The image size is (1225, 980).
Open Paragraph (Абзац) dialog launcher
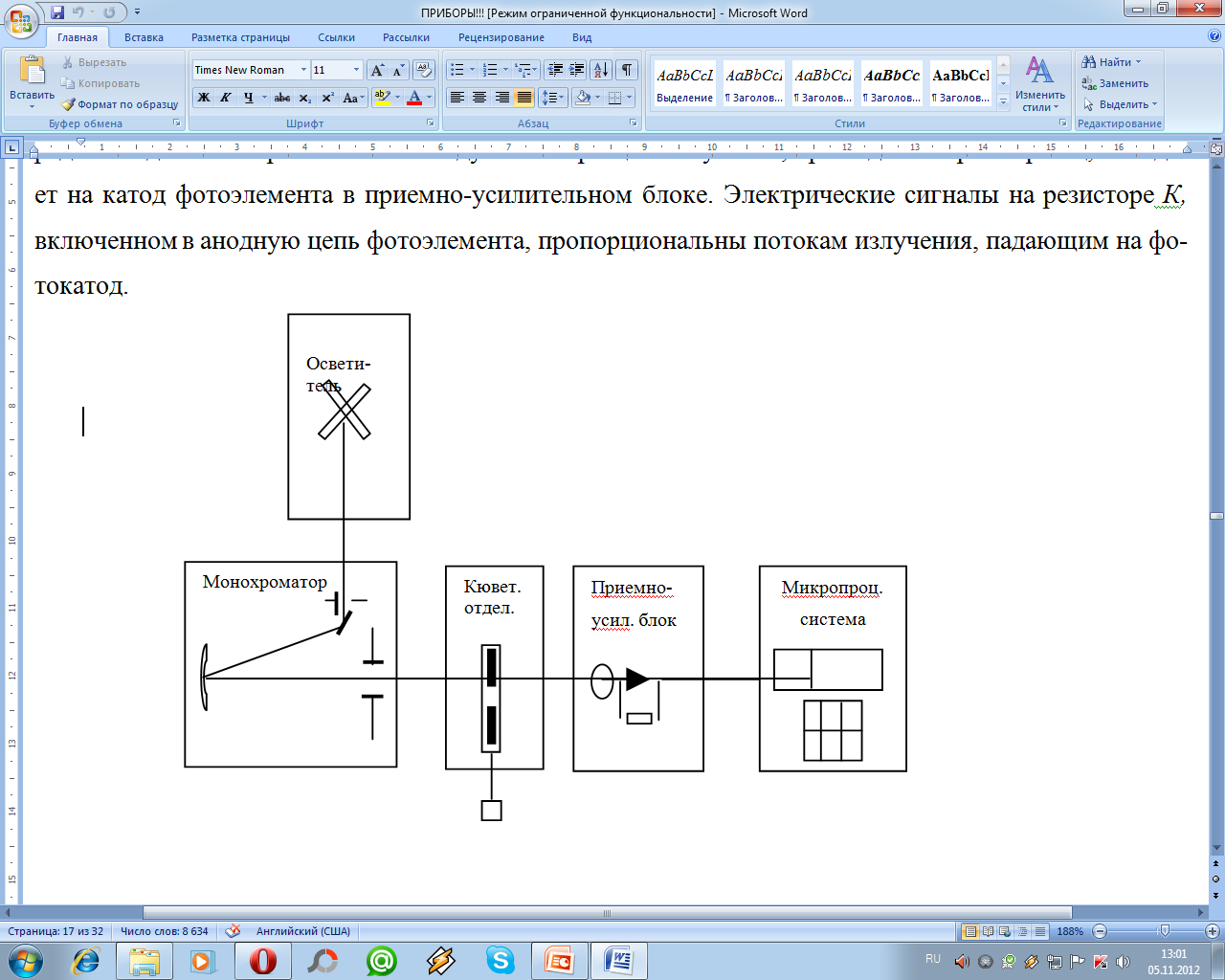click(634, 123)
